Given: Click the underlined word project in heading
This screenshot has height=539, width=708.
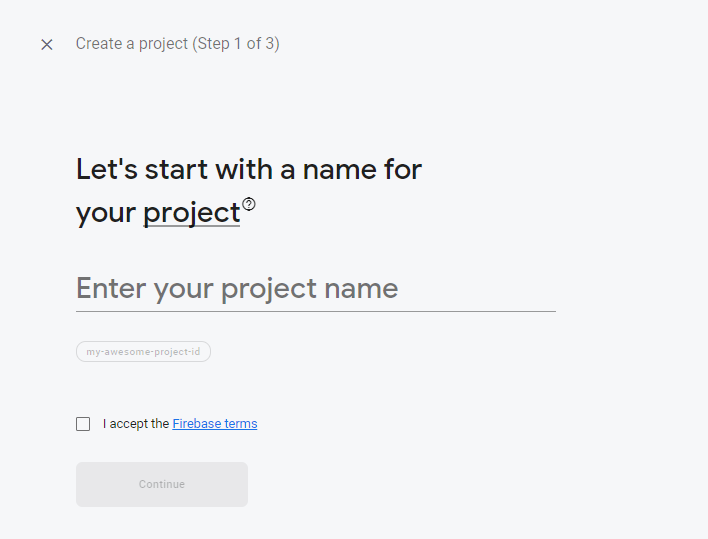Looking at the screenshot, I should point(191,213).
